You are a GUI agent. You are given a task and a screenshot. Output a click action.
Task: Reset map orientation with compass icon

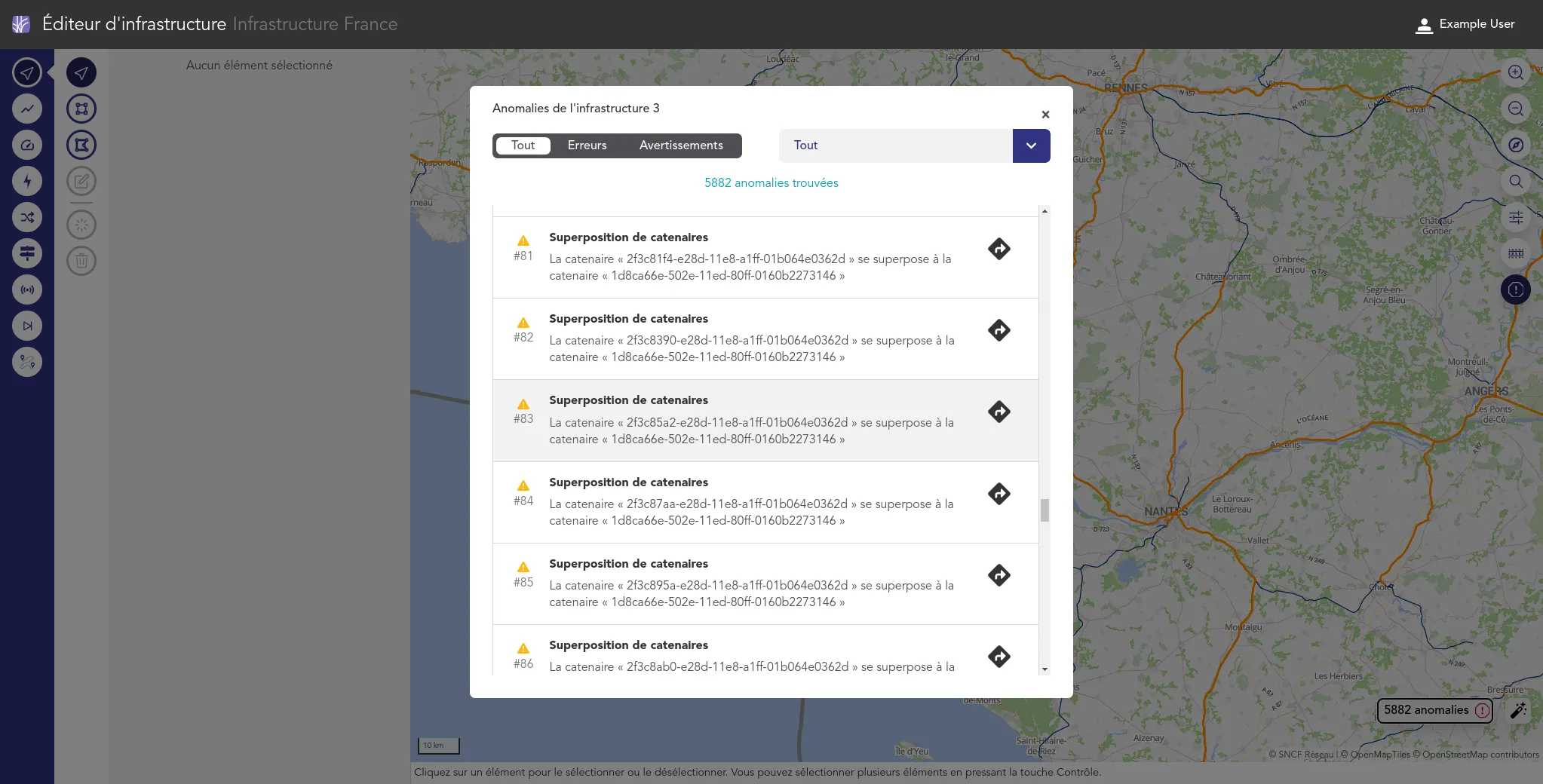point(1515,145)
